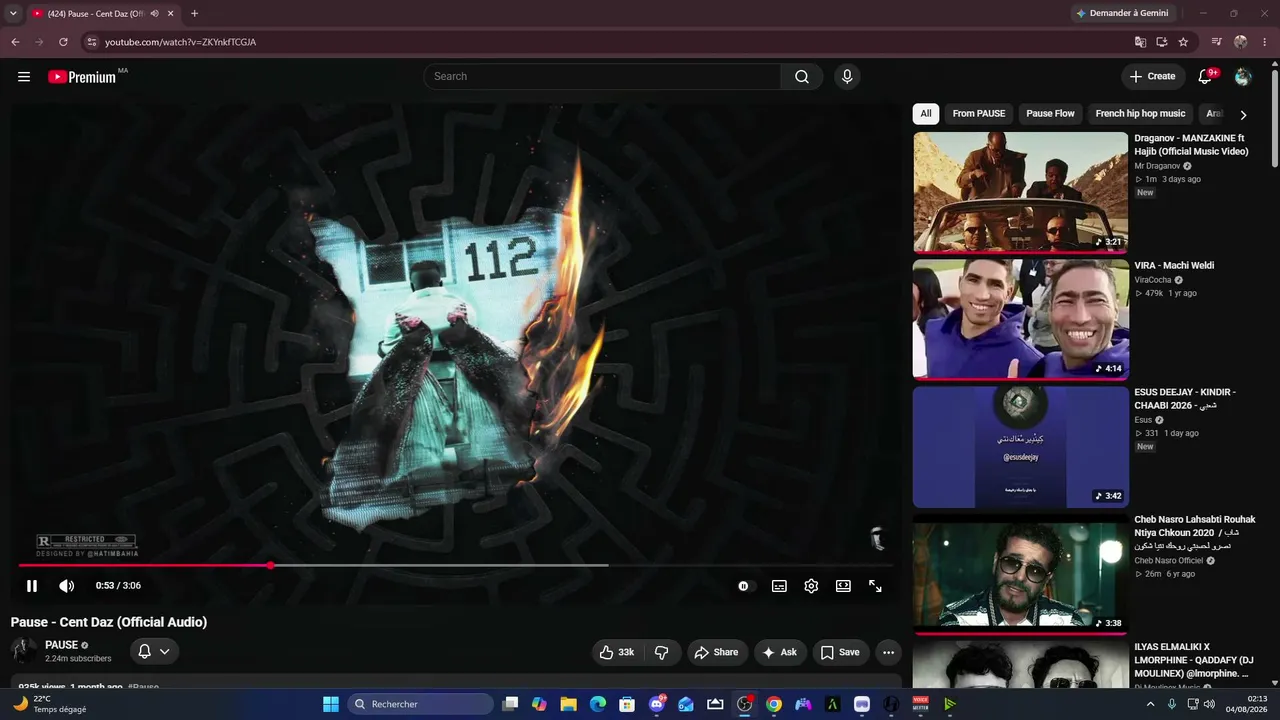
Task: Open the YouTube guide hamburger menu
Action: pos(24,76)
